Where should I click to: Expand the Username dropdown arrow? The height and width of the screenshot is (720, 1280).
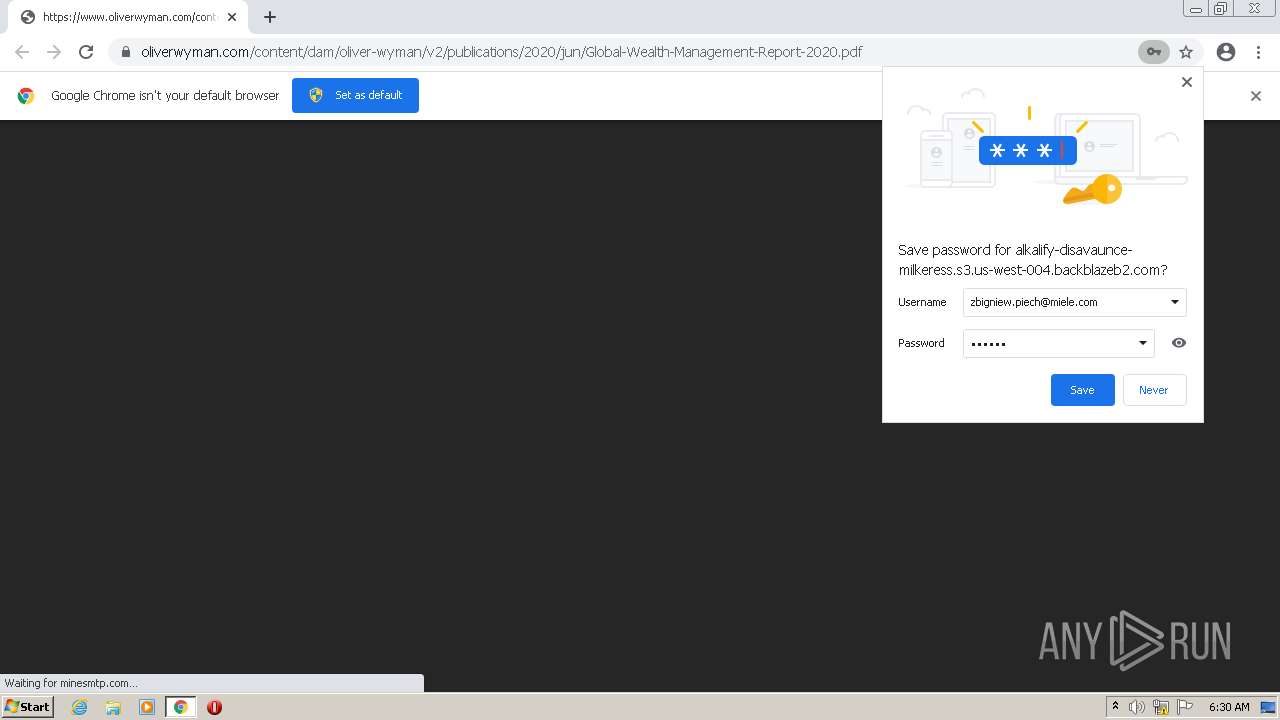1175,302
